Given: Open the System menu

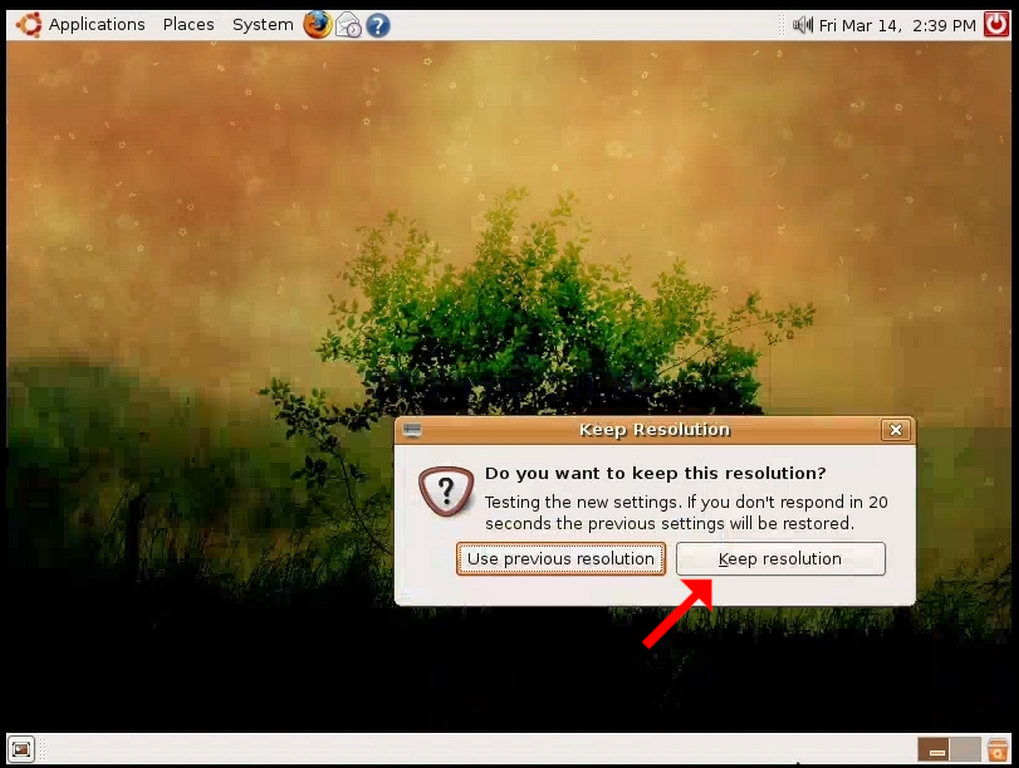Looking at the screenshot, I should pos(263,25).
